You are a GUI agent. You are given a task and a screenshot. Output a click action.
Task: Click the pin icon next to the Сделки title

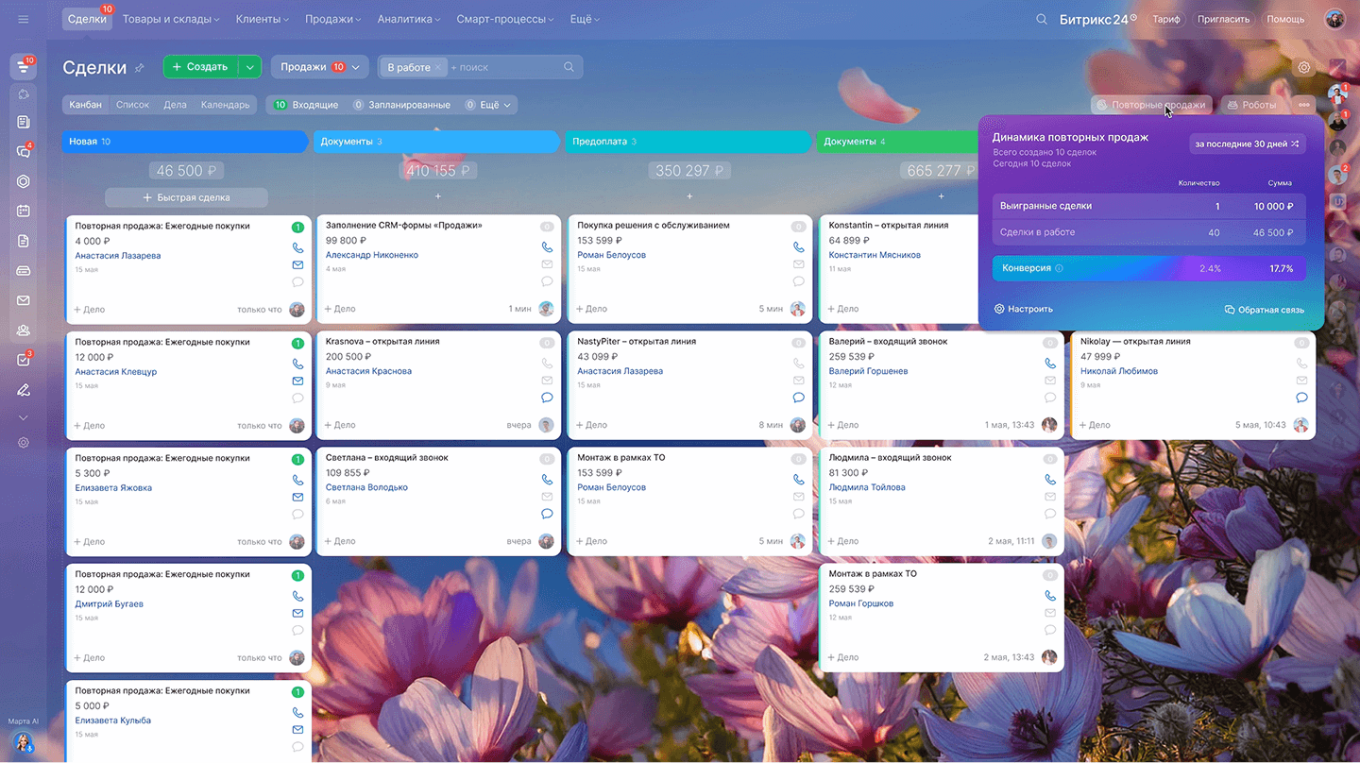(x=139, y=68)
